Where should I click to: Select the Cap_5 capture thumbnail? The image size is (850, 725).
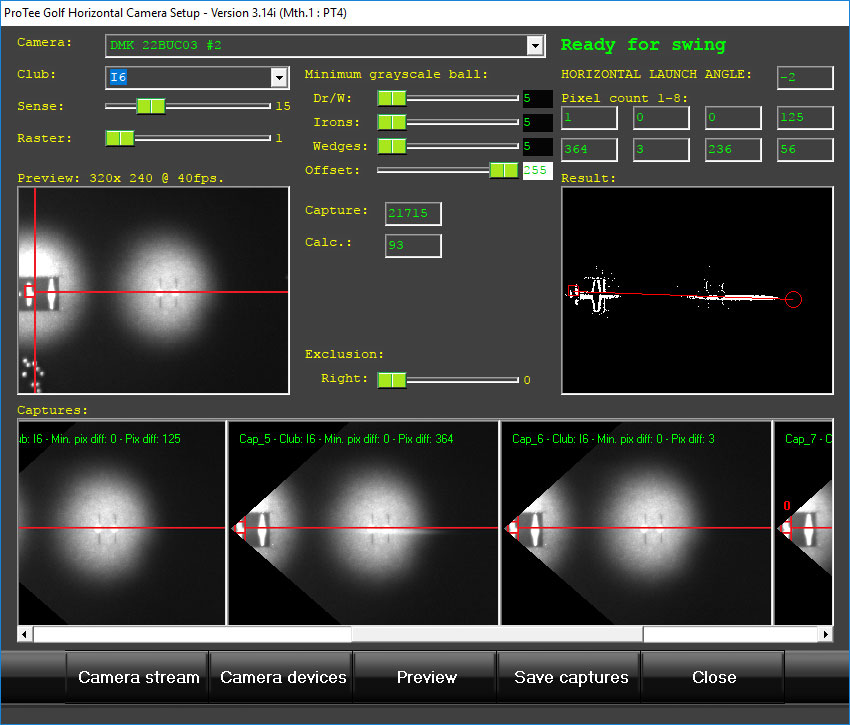tap(363, 523)
